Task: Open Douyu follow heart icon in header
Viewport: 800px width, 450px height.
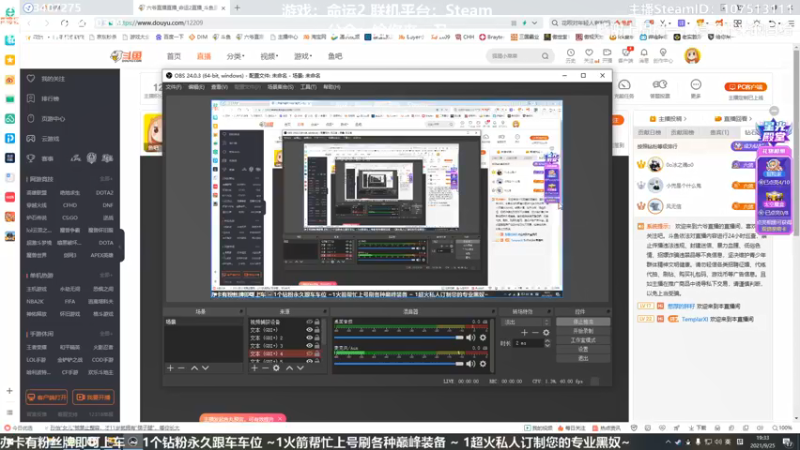Action: tap(589, 55)
